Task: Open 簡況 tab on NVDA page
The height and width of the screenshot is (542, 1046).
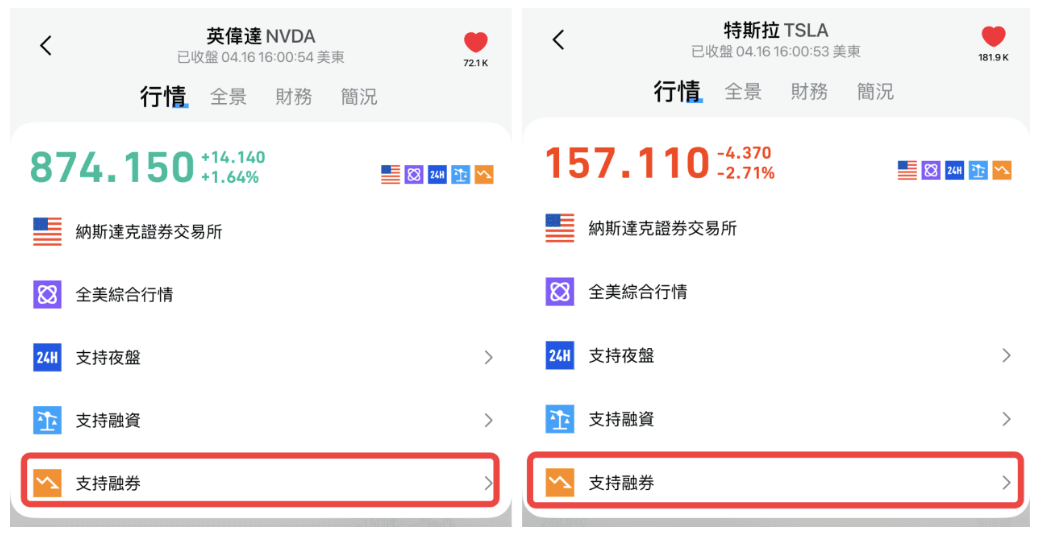Action: pos(359,97)
